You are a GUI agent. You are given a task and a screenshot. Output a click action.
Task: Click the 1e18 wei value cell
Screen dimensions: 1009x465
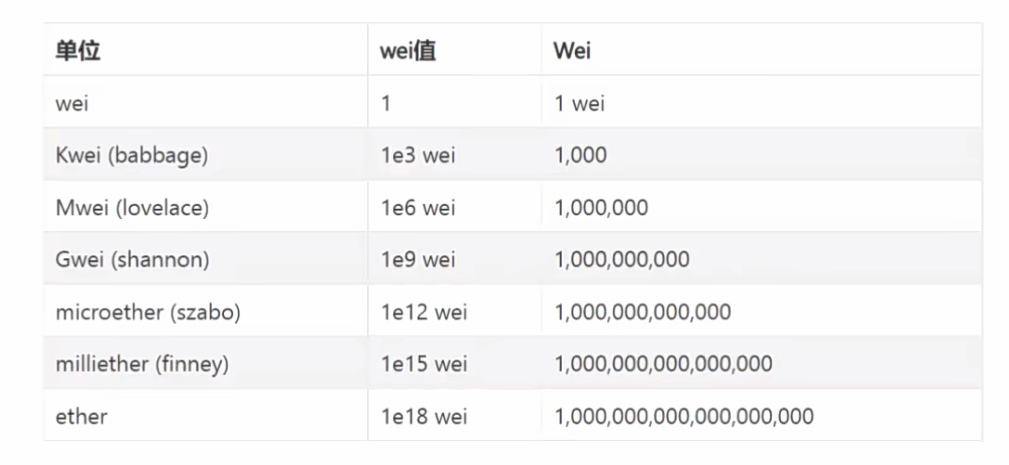[423, 416]
